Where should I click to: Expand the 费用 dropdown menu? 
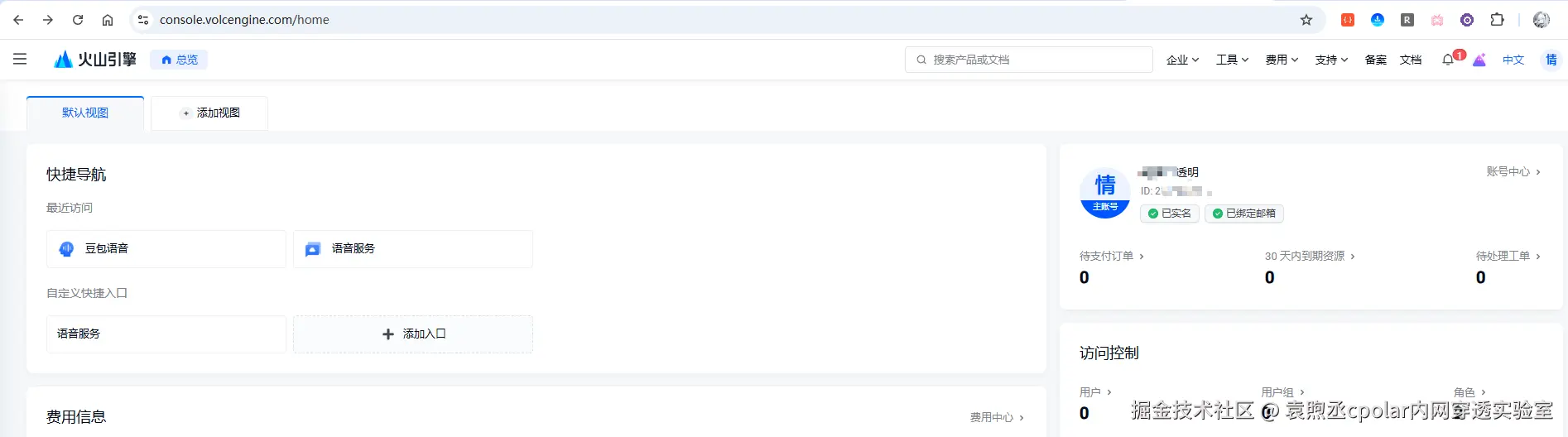1282,60
